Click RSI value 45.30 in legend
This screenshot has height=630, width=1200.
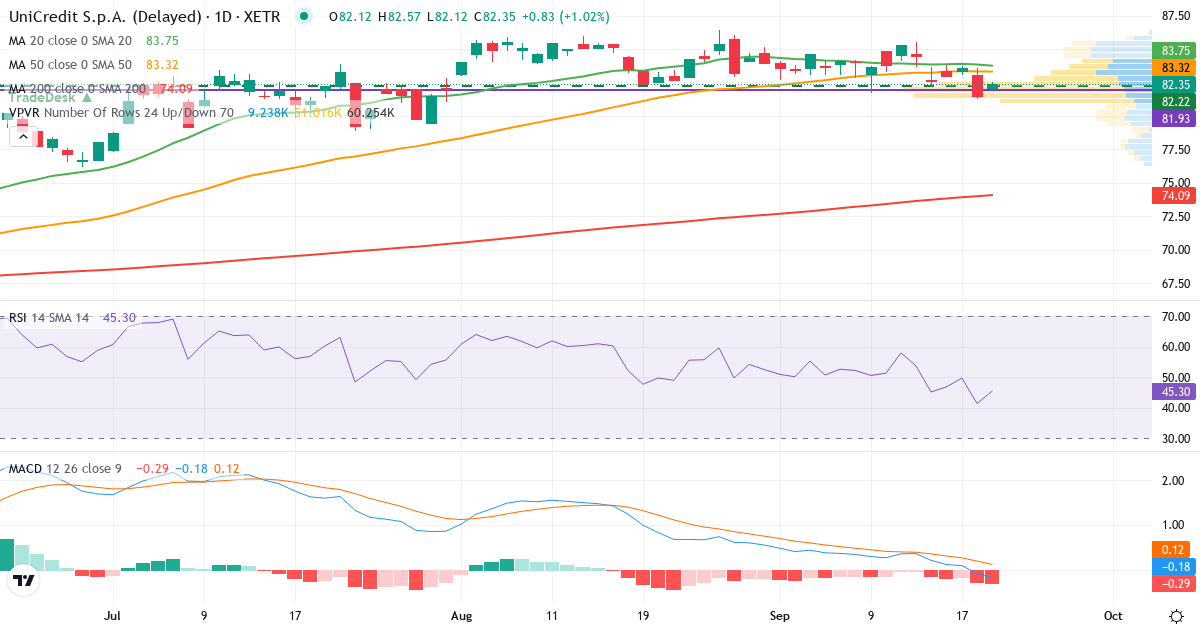119,318
